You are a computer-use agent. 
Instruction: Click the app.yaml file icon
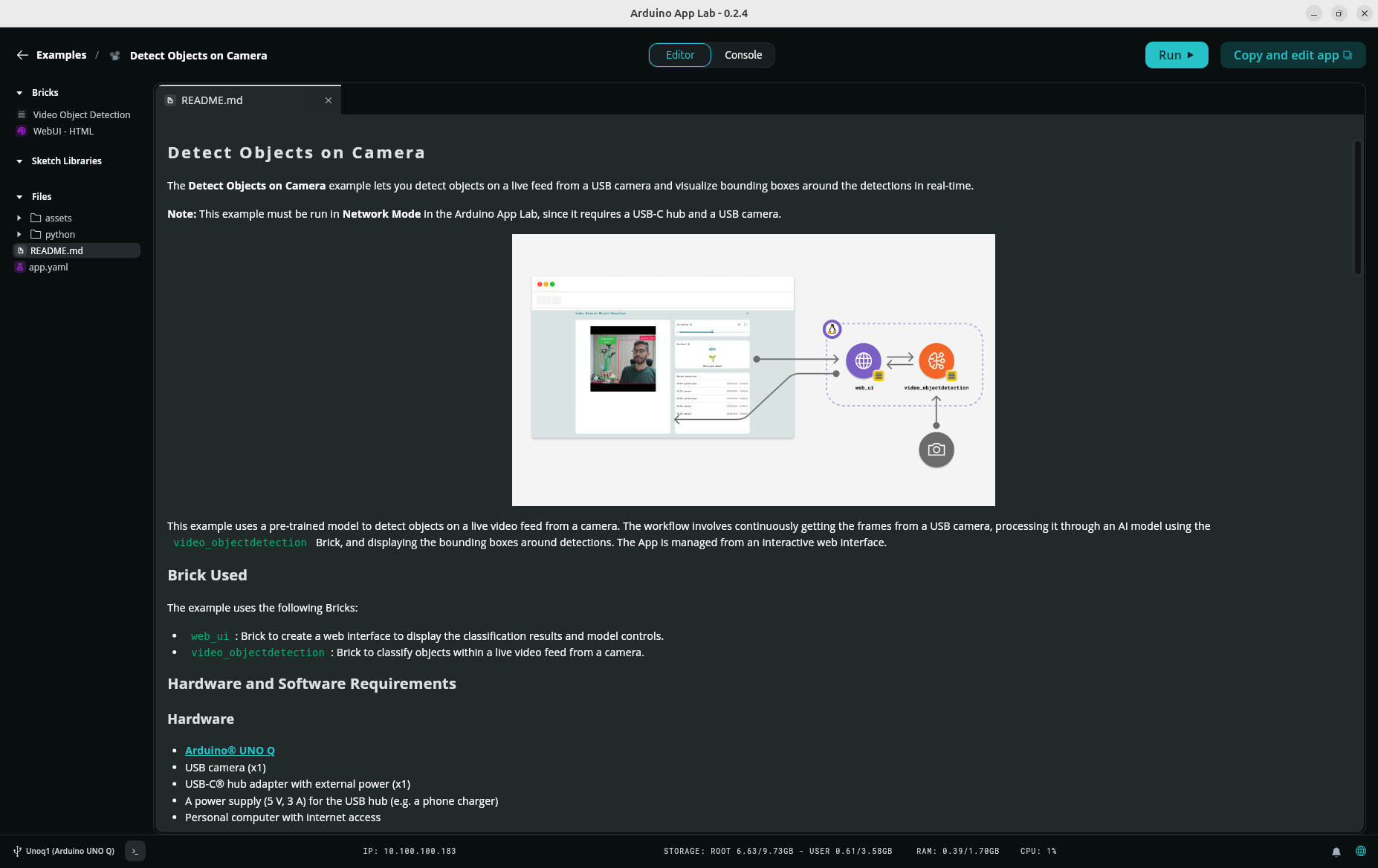tap(21, 267)
